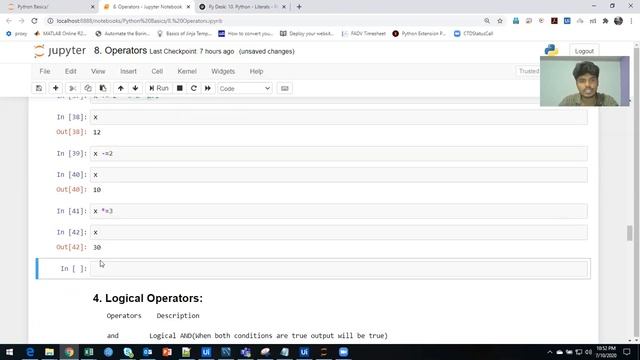Screen dimensions: 640x360
Task: Restart the kernel with the circular arrow
Action: coord(194,88)
